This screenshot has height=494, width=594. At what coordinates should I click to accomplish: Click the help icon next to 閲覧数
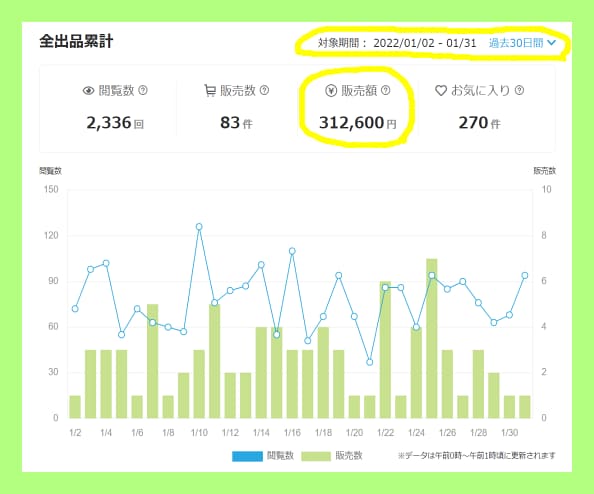click(x=143, y=90)
